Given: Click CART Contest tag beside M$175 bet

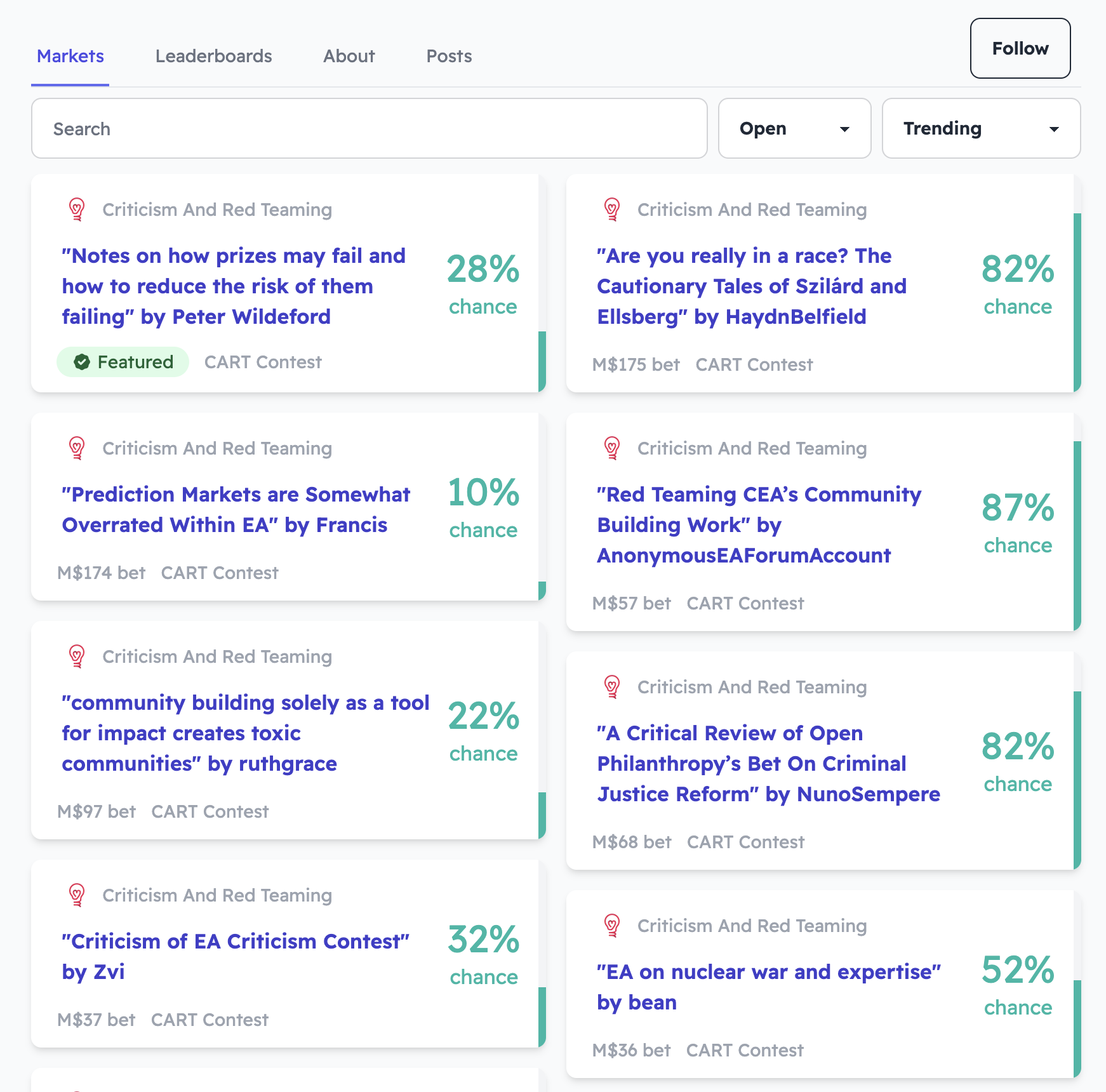Looking at the screenshot, I should (754, 364).
